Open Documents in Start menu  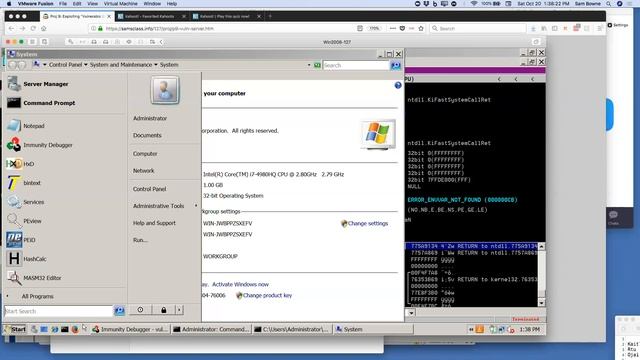(147, 136)
